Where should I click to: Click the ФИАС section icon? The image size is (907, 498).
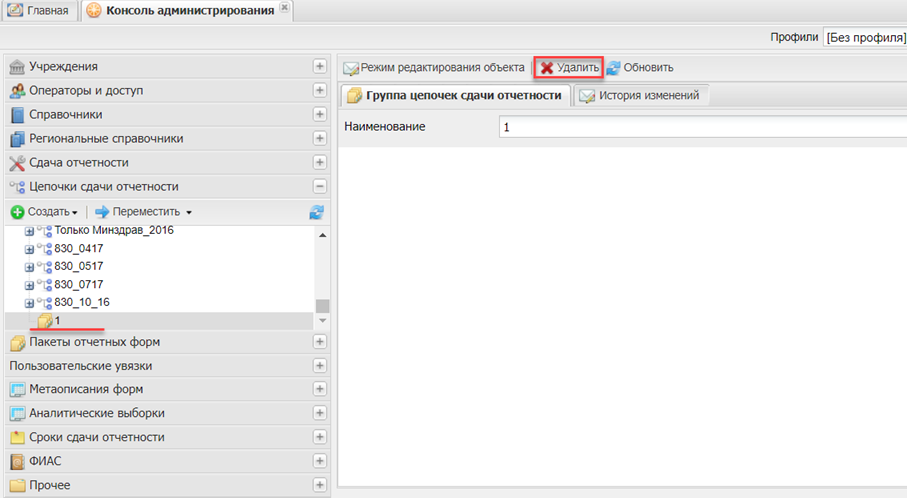point(17,462)
